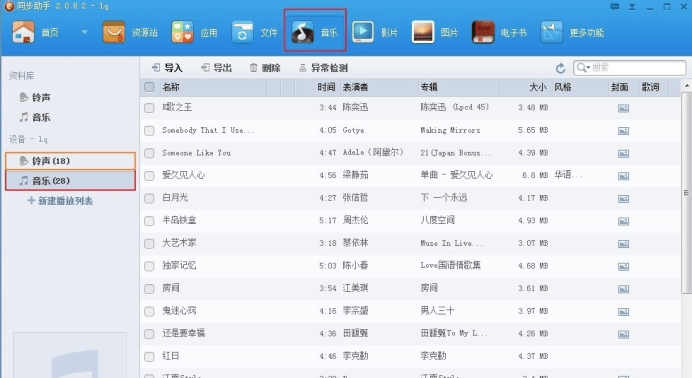Check the box for Someone Like You
The image size is (692, 378).
(x=149, y=153)
